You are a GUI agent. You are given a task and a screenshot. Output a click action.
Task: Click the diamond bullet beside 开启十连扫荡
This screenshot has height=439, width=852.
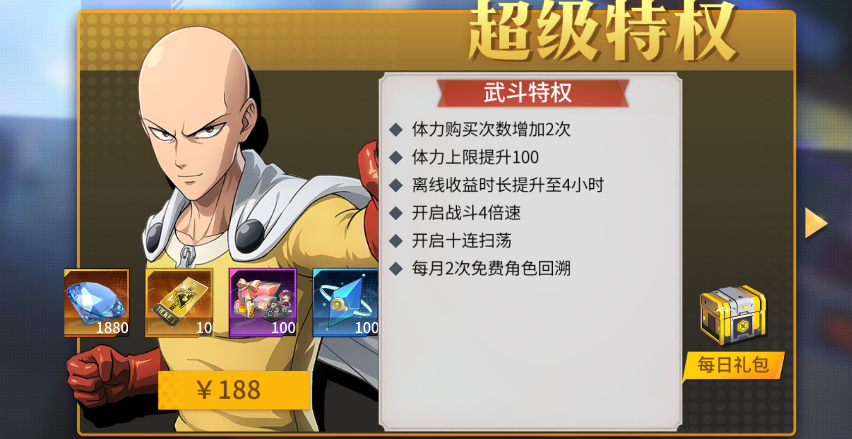[396, 241]
